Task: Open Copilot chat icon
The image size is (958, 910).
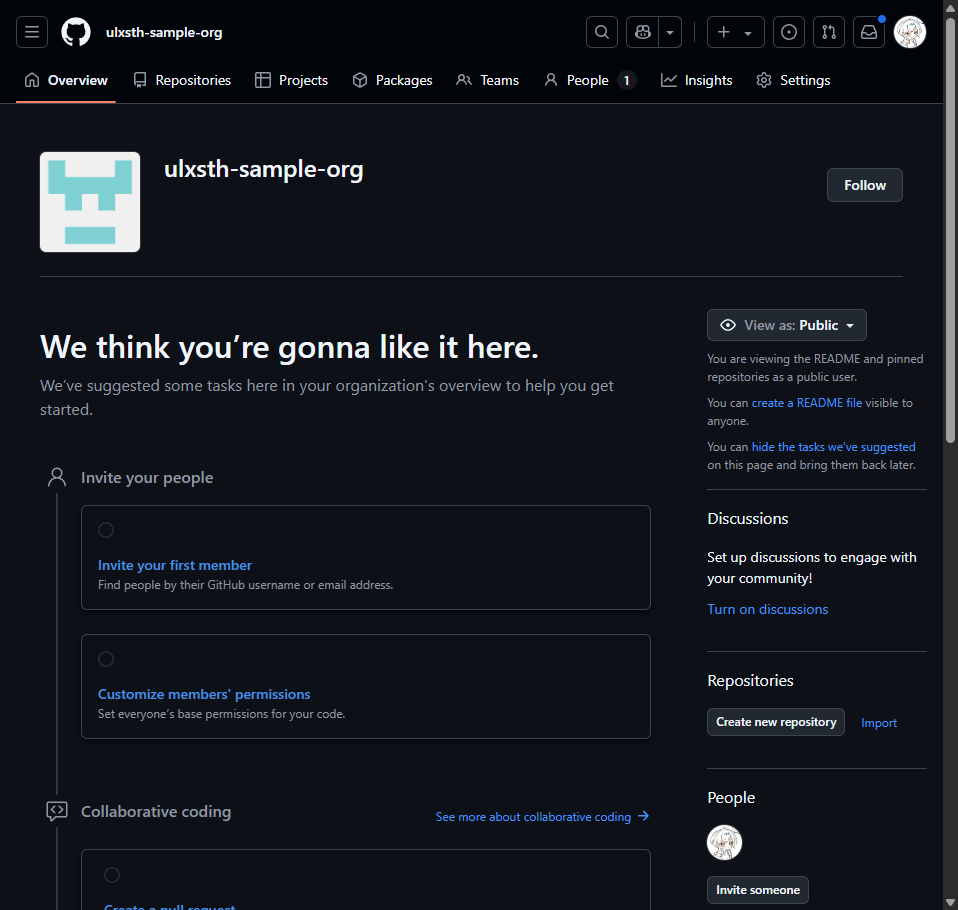Action: (x=642, y=32)
